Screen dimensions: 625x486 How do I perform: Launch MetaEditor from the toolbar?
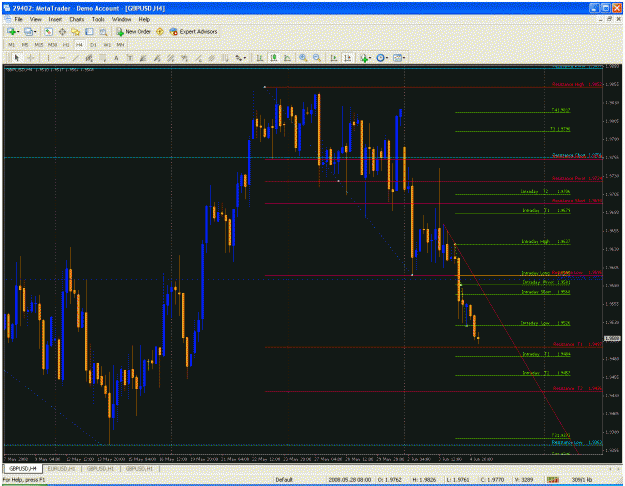point(160,31)
